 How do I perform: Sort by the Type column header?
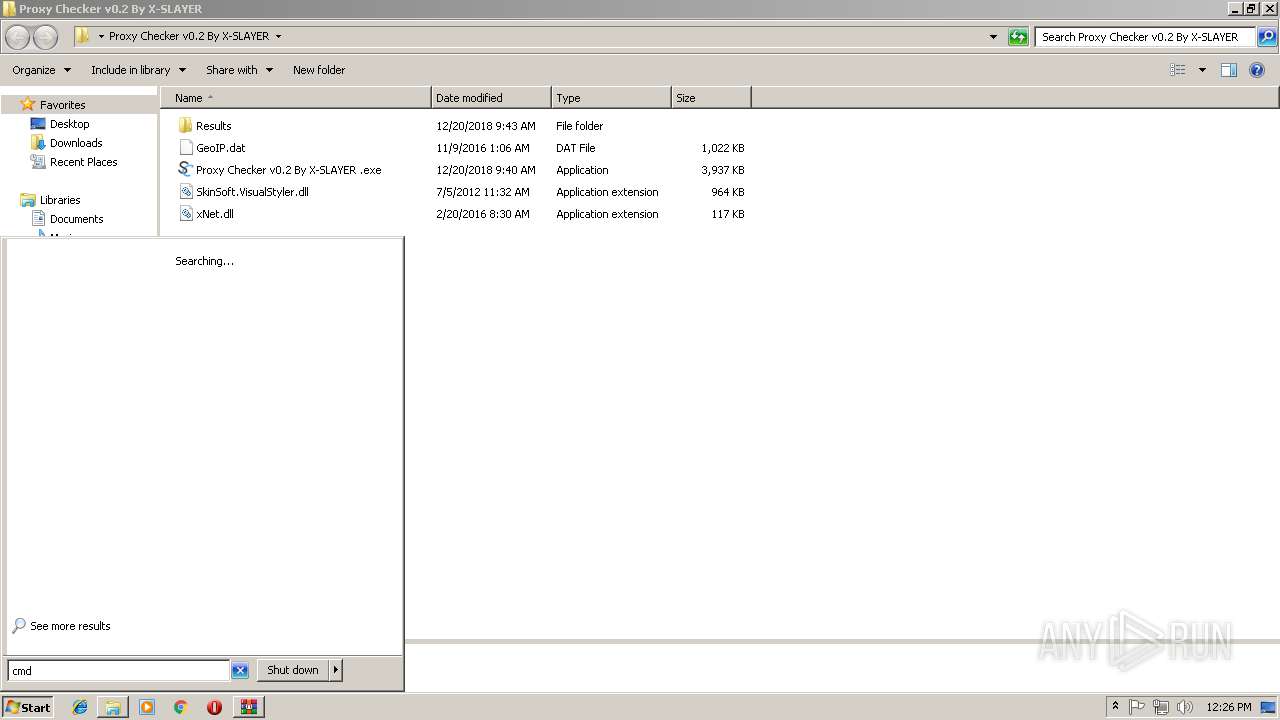pyautogui.click(x=611, y=98)
